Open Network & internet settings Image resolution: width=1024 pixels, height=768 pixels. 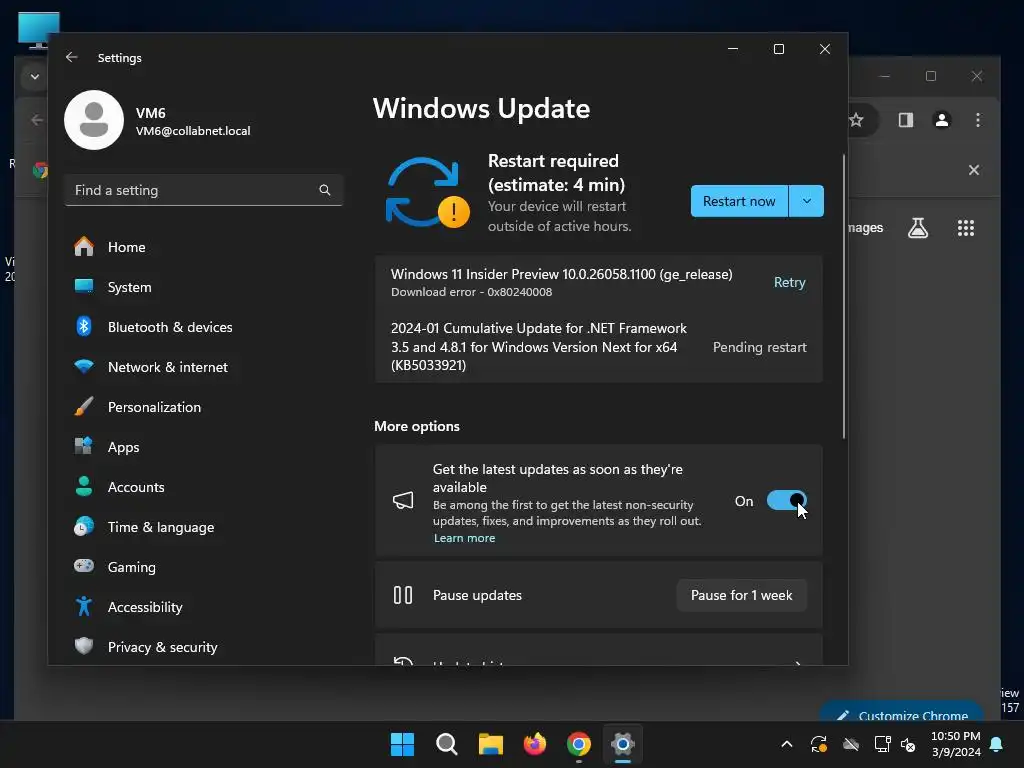(204, 366)
